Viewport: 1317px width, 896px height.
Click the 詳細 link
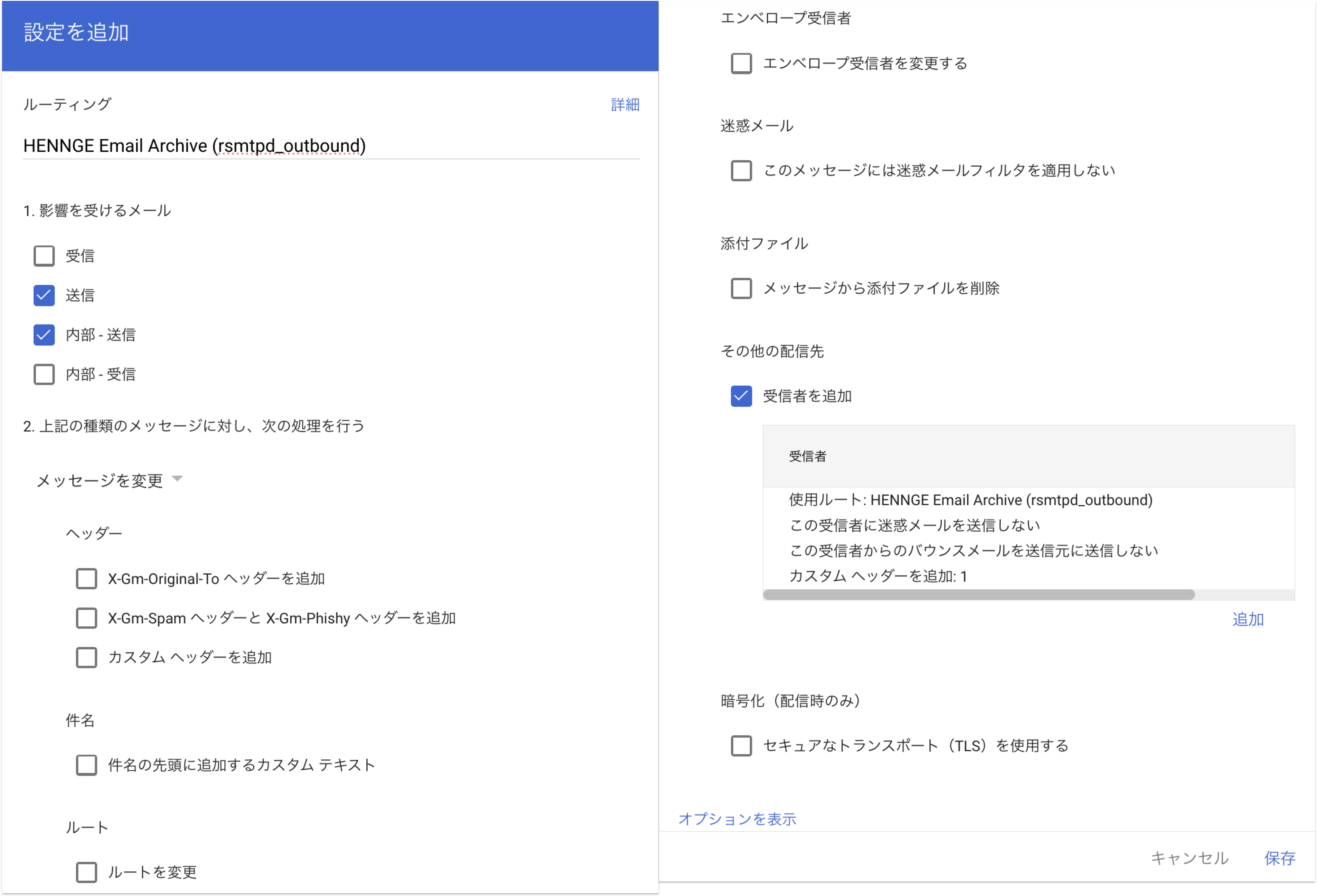point(625,105)
